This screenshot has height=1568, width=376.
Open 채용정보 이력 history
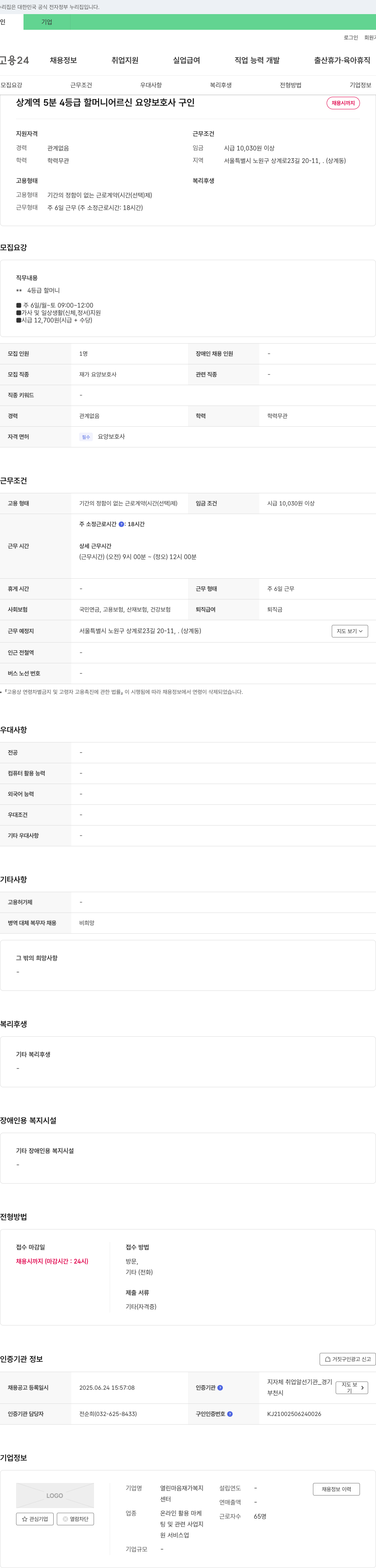336,1489
